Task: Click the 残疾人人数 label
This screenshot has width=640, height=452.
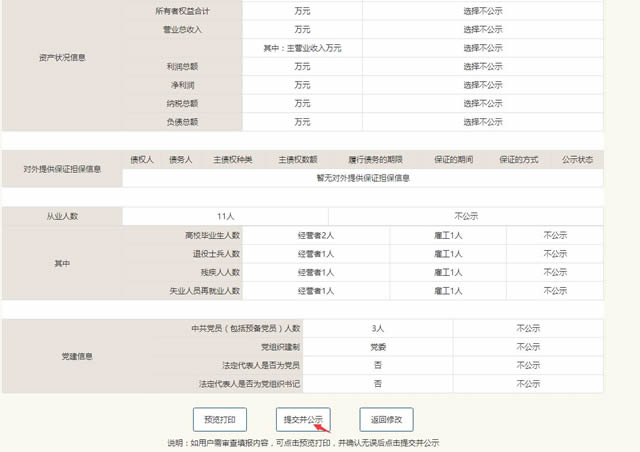Action: [220, 272]
